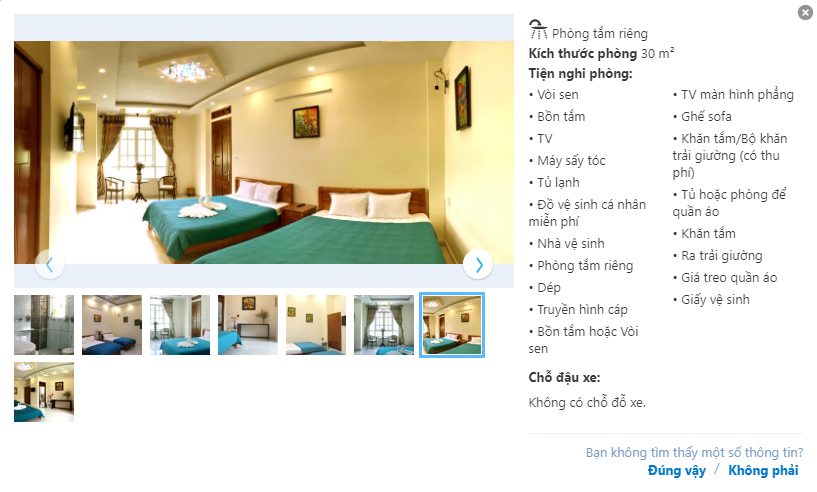Click the Không phải link

[763, 471]
